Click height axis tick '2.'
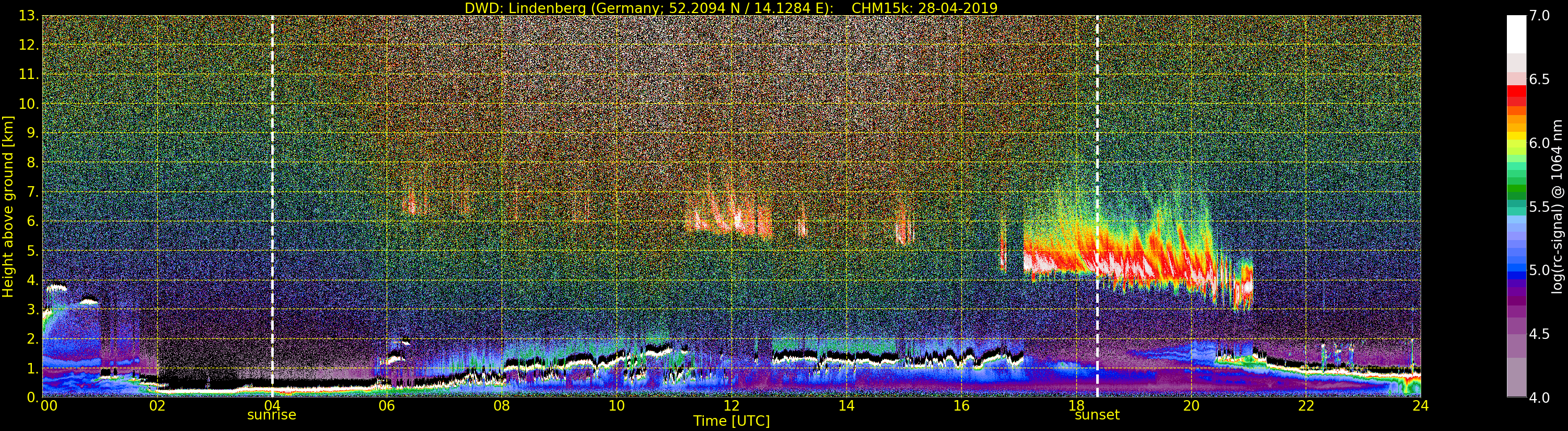Viewport: 1568px width, 431px height. [32, 338]
